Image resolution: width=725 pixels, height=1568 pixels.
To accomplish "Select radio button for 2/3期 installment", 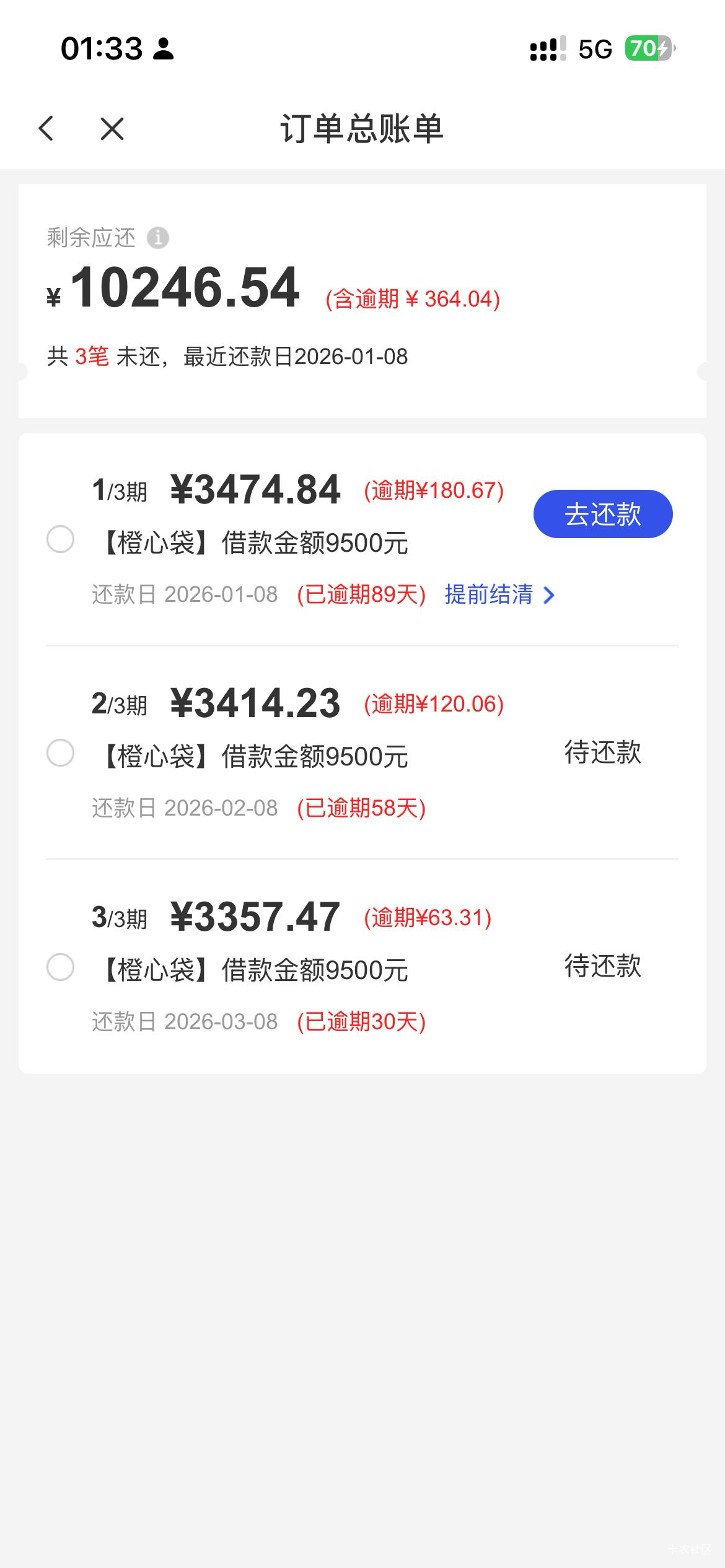I will coord(61,753).
